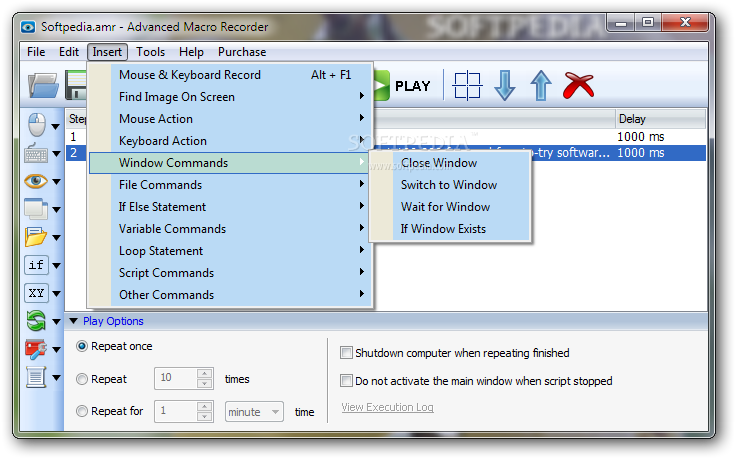736x459 pixels.
Task: Choose 'Wait for Window' from submenu
Action: pos(451,207)
